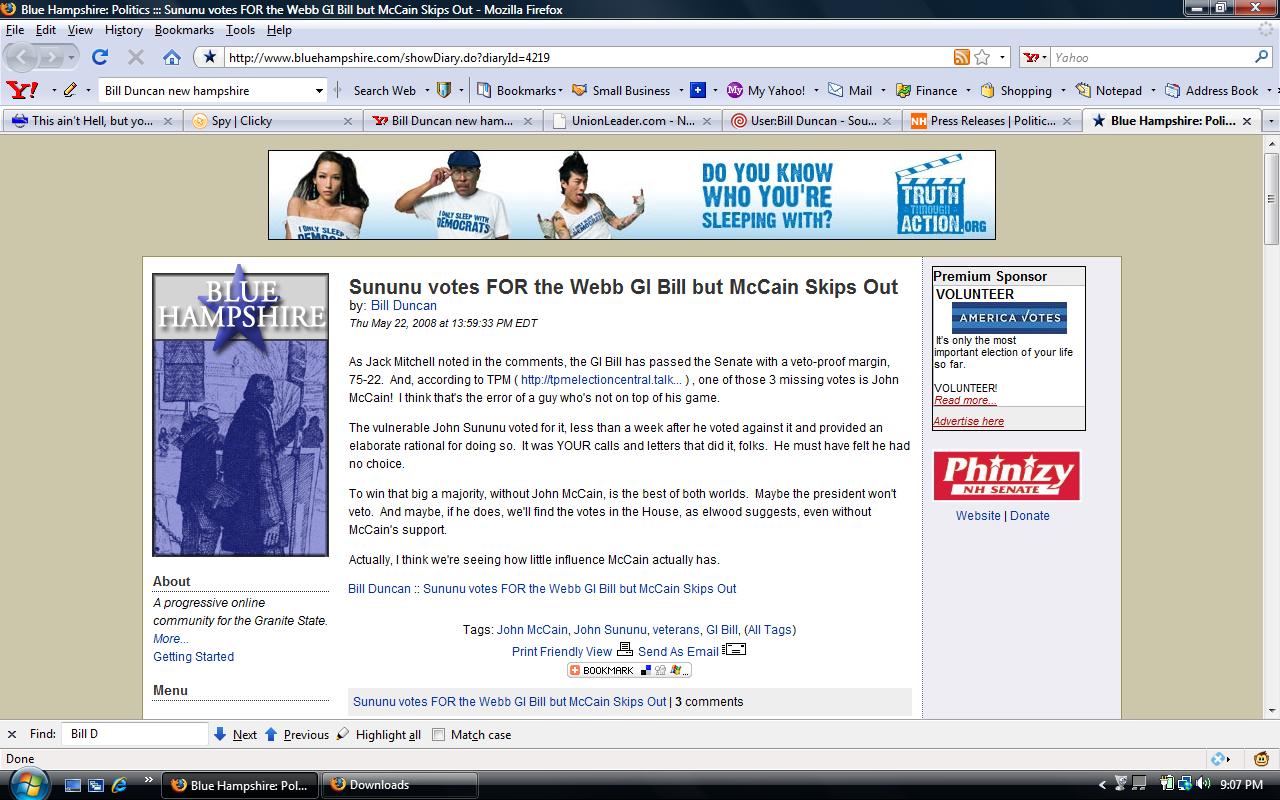Expand the Finance toolbar dropdown arrow
This screenshot has width=1280, height=800.
(x=966, y=90)
